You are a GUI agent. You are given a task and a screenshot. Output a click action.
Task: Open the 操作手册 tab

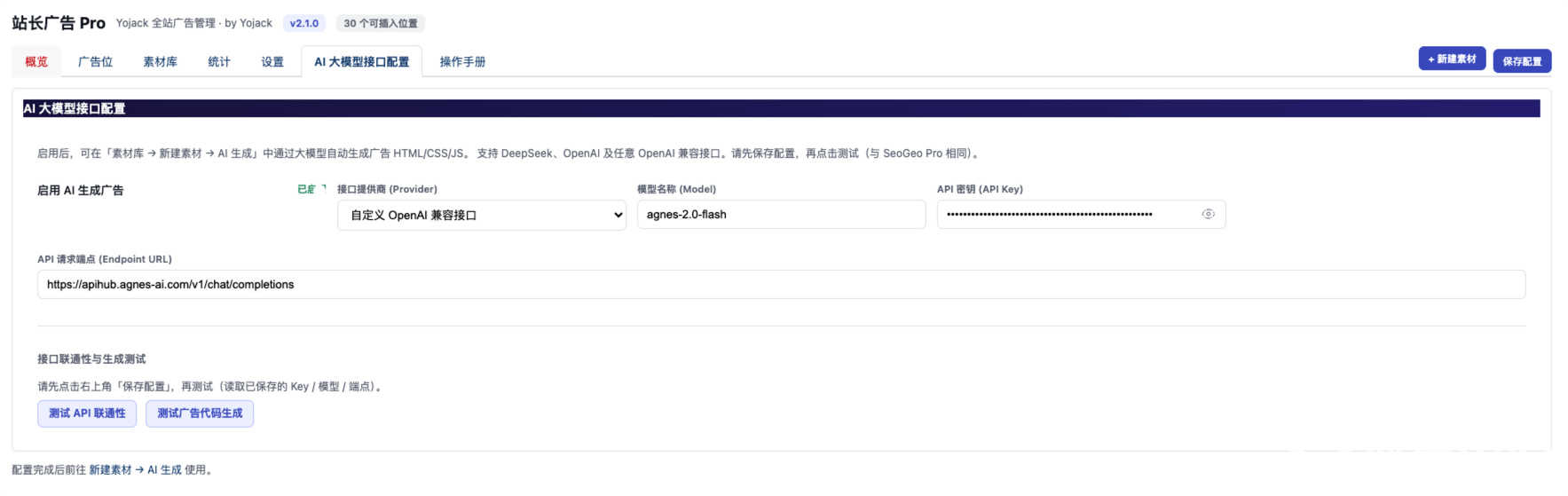(462, 61)
